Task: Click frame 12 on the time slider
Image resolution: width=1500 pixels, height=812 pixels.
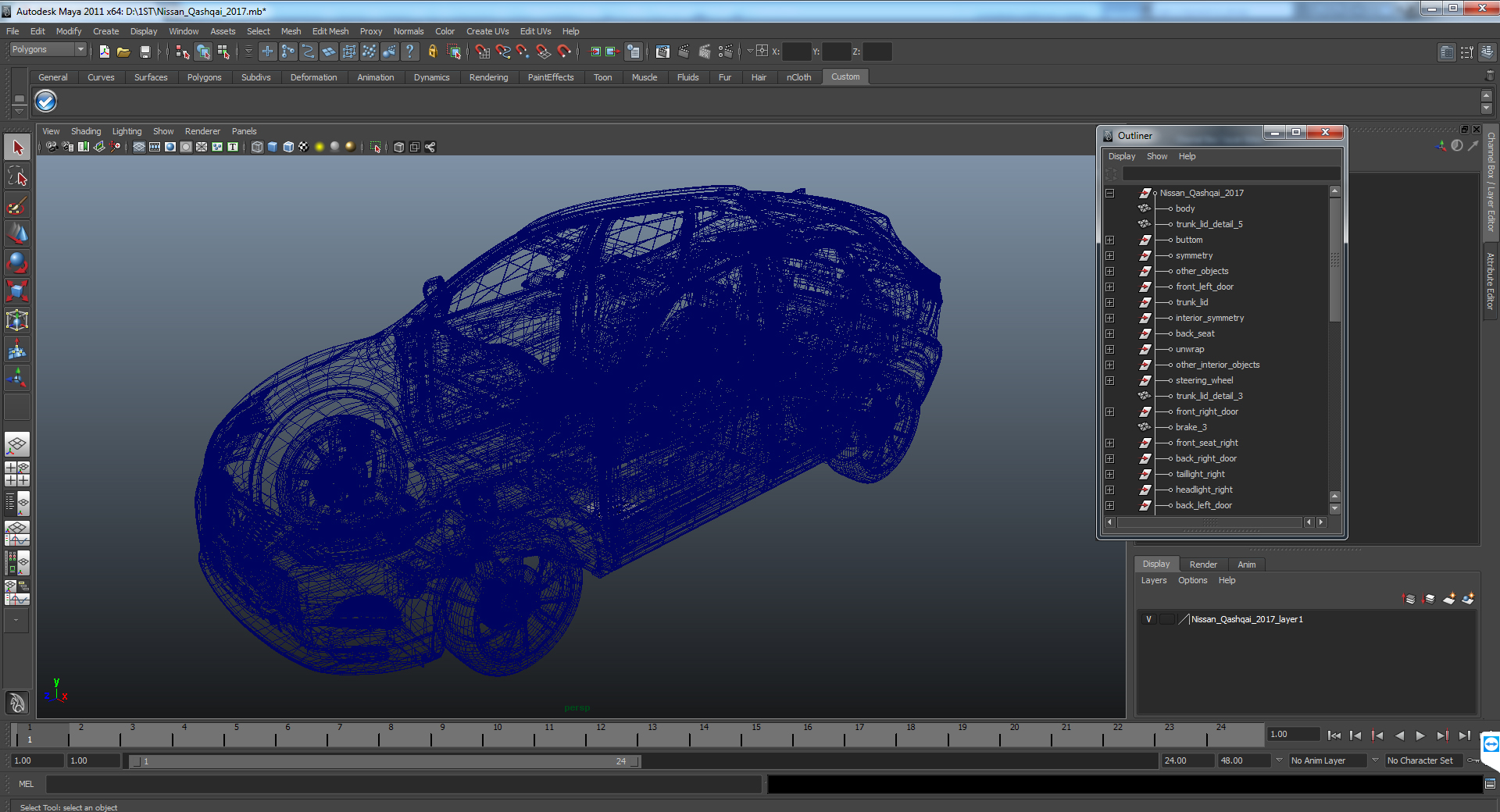Action: [x=601, y=735]
